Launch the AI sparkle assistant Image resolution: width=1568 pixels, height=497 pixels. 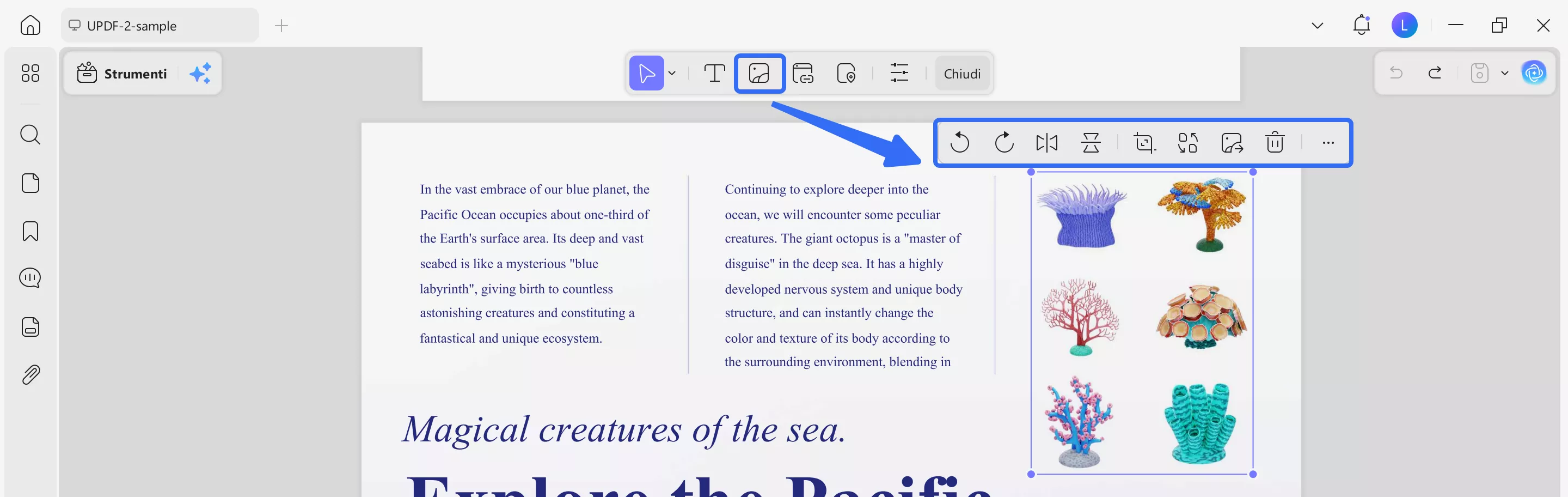pos(200,74)
